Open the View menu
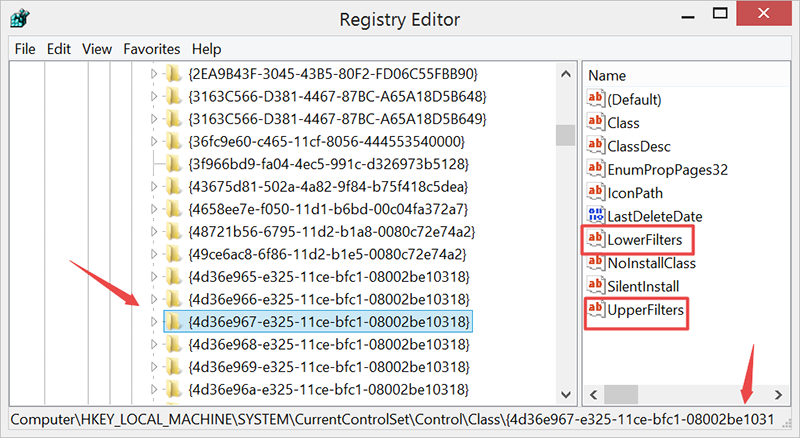This screenshot has height=438, width=800. (x=97, y=49)
